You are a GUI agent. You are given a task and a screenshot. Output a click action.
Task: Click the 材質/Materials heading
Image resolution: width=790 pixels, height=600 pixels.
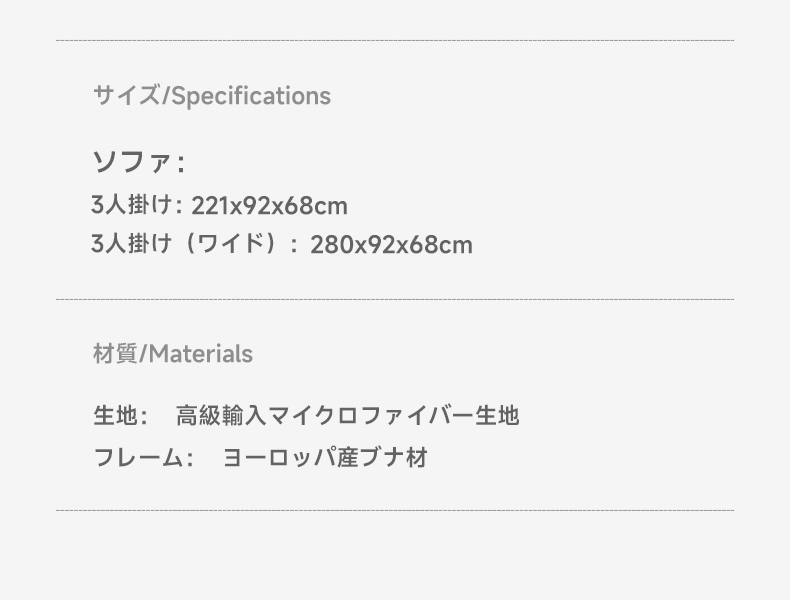[173, 354]
